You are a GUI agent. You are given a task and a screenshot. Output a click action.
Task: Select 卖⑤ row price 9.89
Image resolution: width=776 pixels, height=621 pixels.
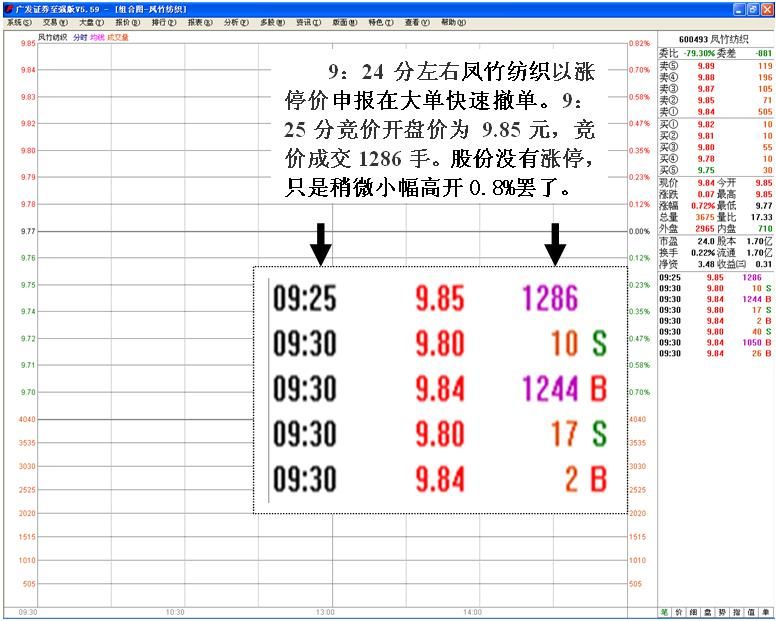[706, 66]
